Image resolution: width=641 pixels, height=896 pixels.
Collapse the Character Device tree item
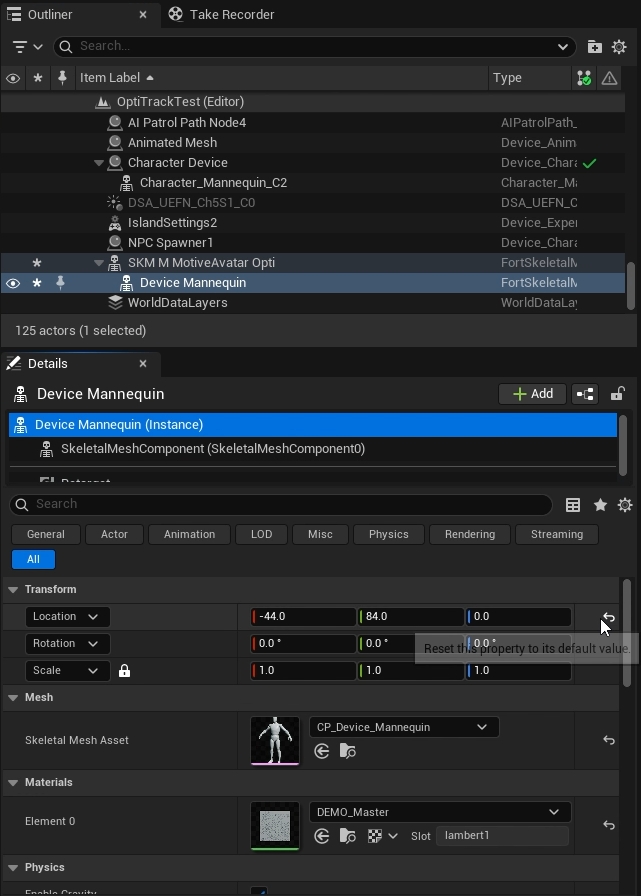[99, 163]
